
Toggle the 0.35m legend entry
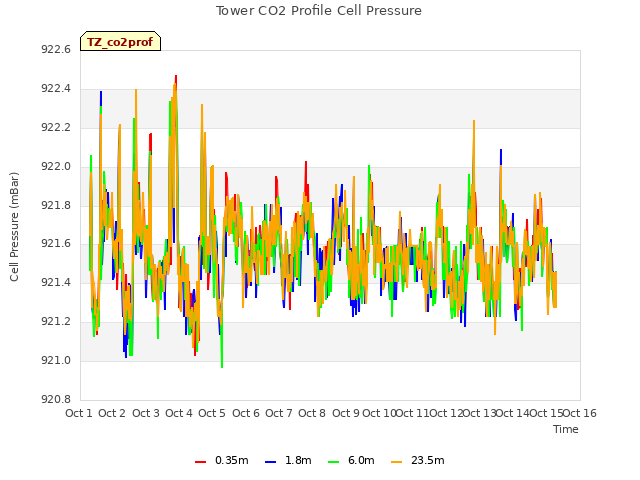click(222, 460)
